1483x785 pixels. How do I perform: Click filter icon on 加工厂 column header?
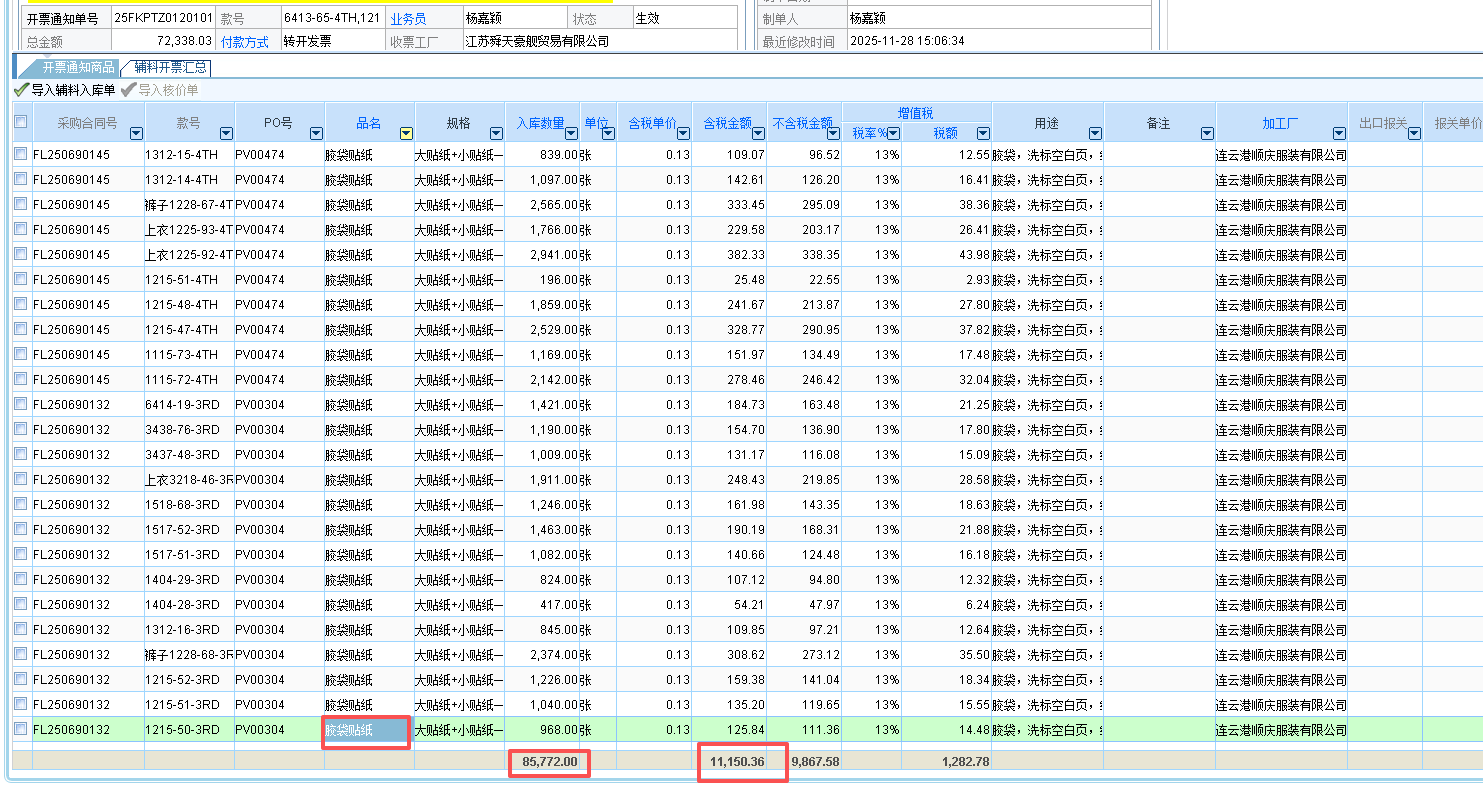tap(1339, 133)
